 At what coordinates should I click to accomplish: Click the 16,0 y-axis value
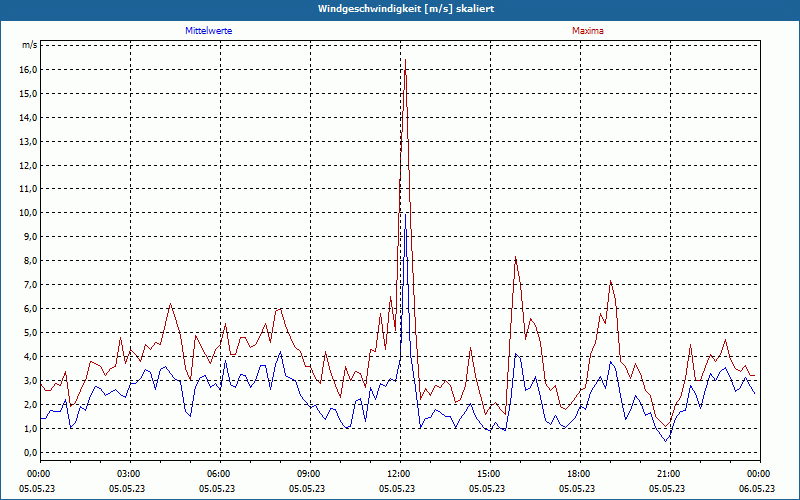coord(29,69)
